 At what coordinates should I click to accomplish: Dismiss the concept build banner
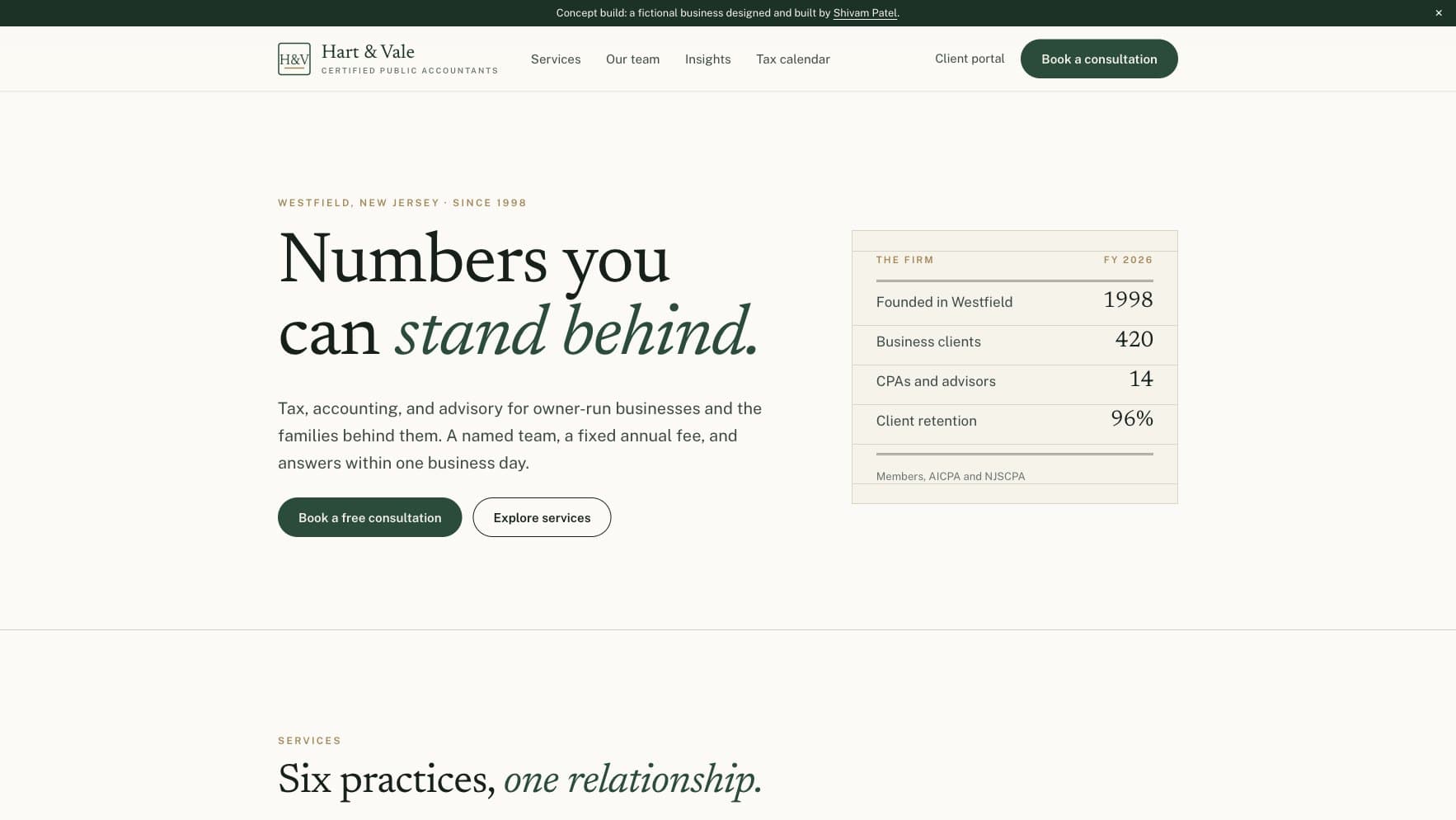pos(1439,13)
